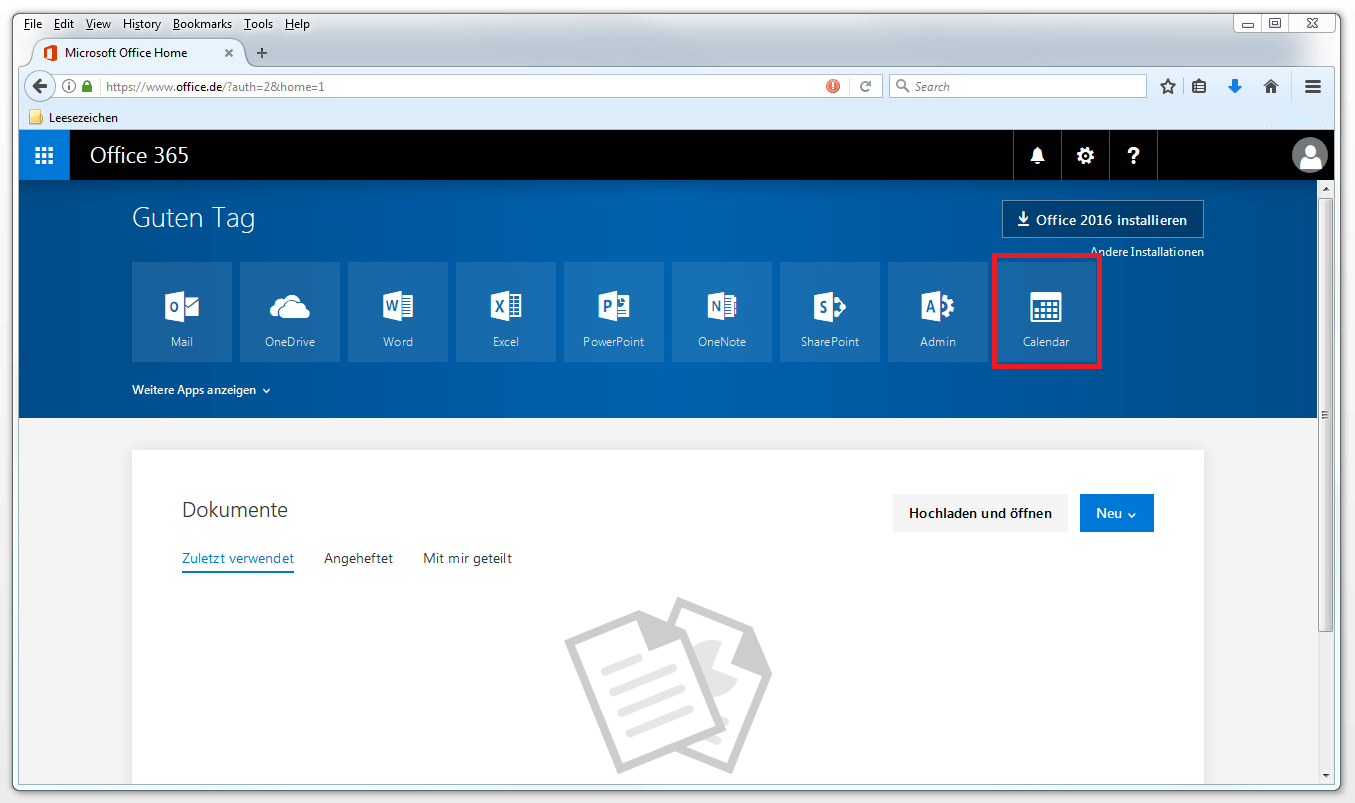1355x803 pixels.
Task: Open the OneDrive app tile
Action: point(290,312)
